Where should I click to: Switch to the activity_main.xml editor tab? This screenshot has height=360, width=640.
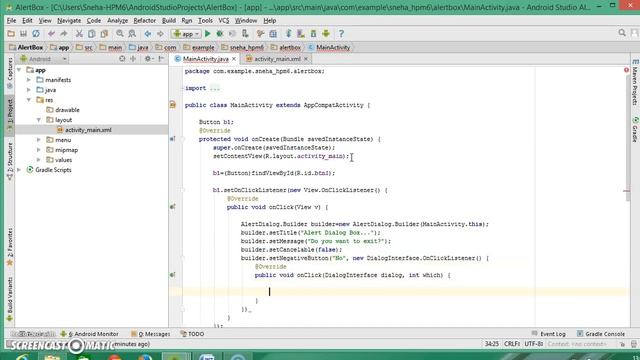[277, 59]
